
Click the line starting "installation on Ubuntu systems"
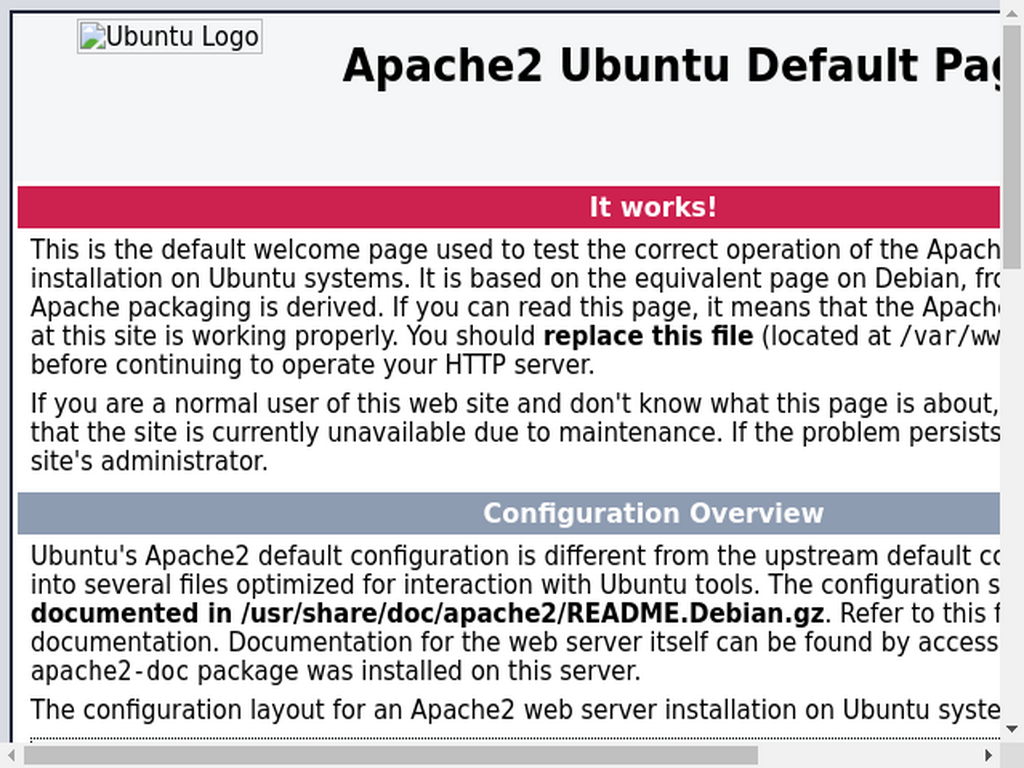pyautogui.click(x=515, y=278)
